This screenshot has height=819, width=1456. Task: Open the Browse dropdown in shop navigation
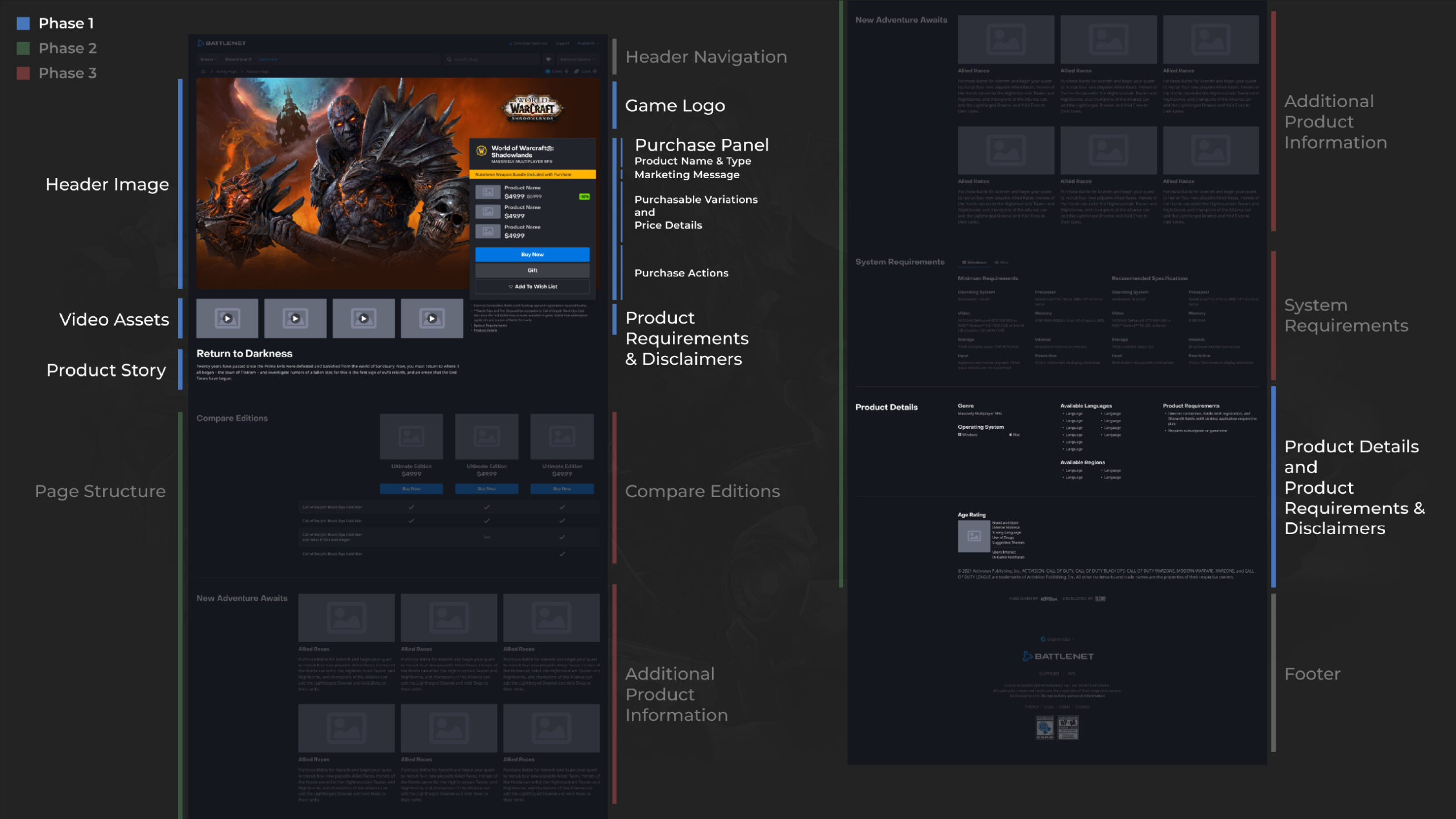coord(208,59)
